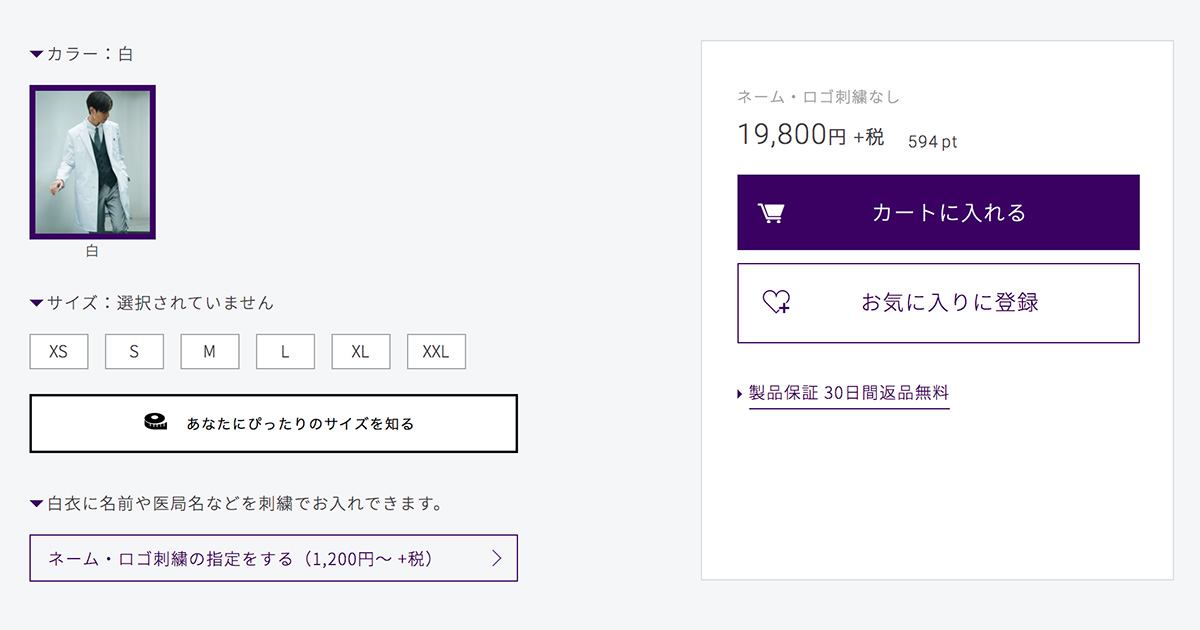The image size is (1200, 630).
Task: Click the 白 caption under thumbnail
Action: coord(92,251)
